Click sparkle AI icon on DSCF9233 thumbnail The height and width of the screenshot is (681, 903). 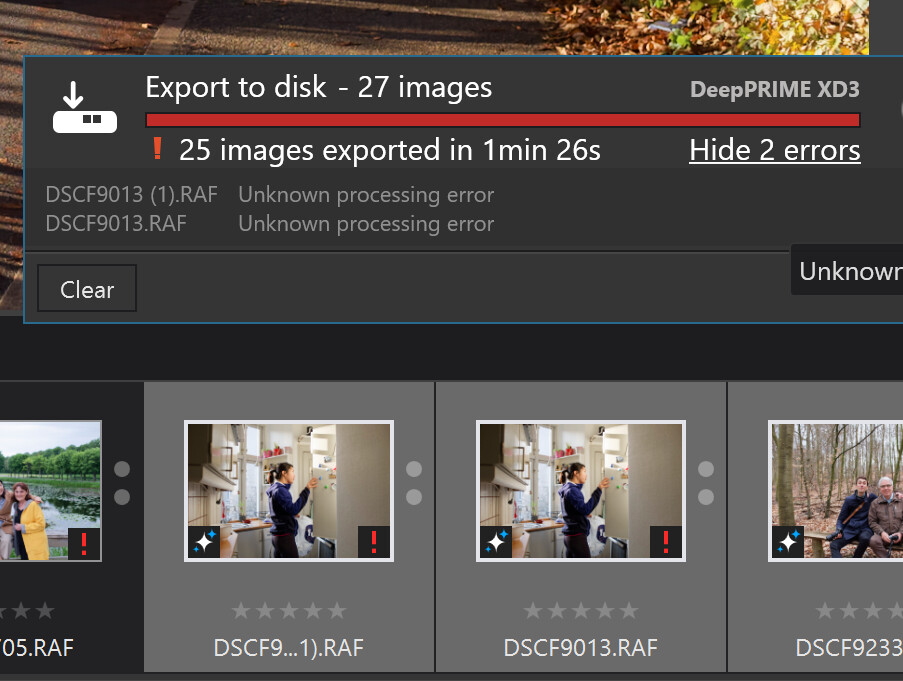pyautogui.click(x=788, y=542)
